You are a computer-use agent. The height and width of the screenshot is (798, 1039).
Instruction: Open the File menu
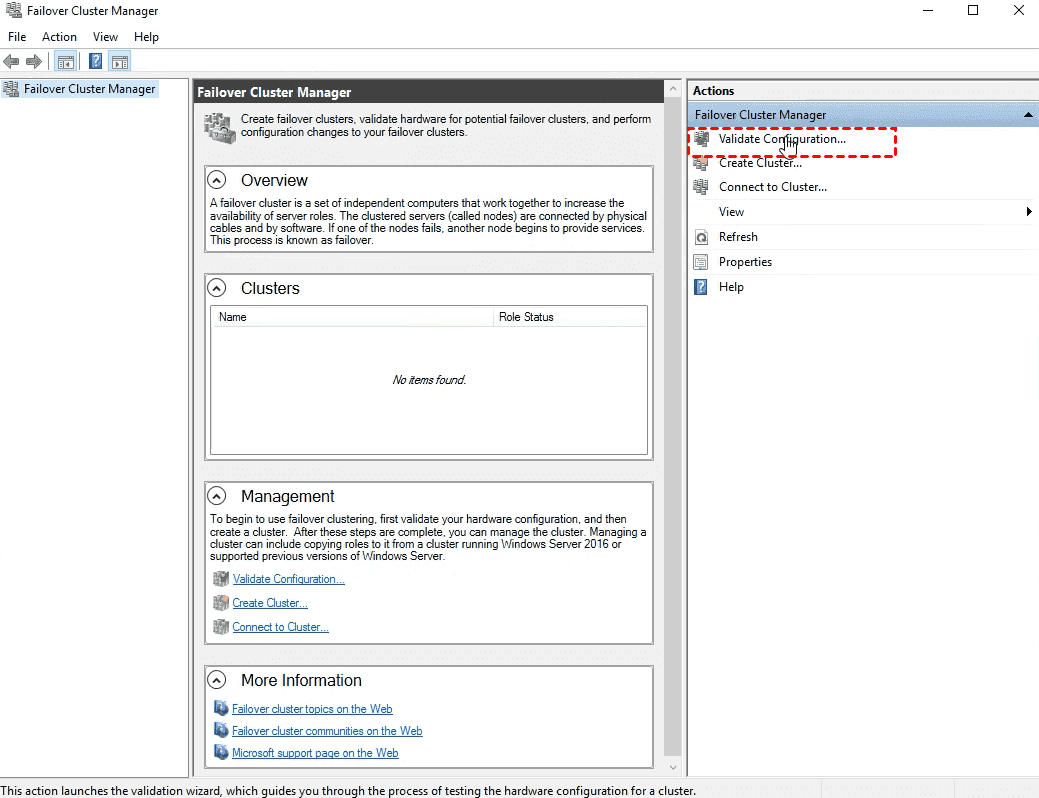coord(17,37)
